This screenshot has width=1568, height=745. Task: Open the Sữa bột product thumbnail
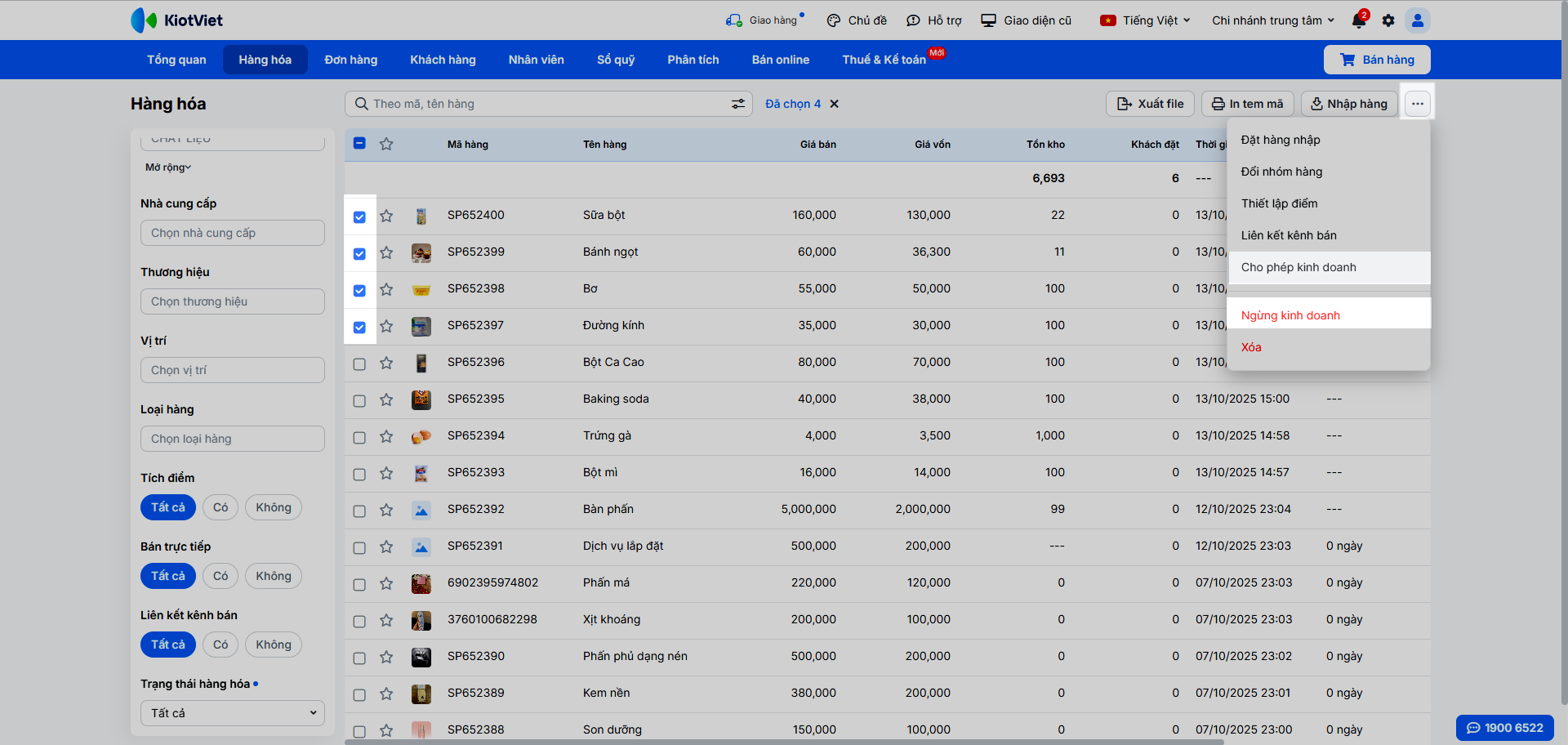(421, 216)
